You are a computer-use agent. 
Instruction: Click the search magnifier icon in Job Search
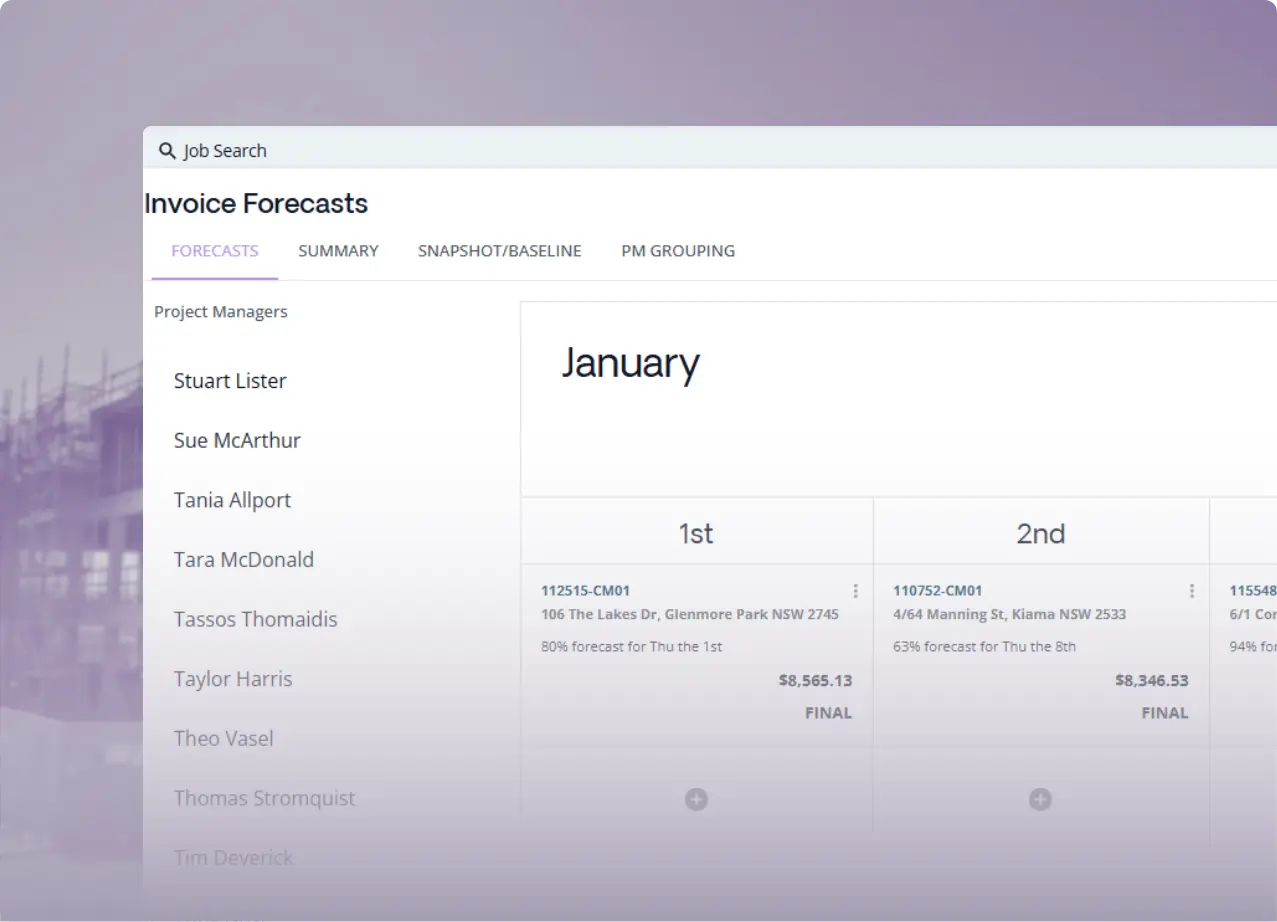pyautogui.click(x=167, y=149)
